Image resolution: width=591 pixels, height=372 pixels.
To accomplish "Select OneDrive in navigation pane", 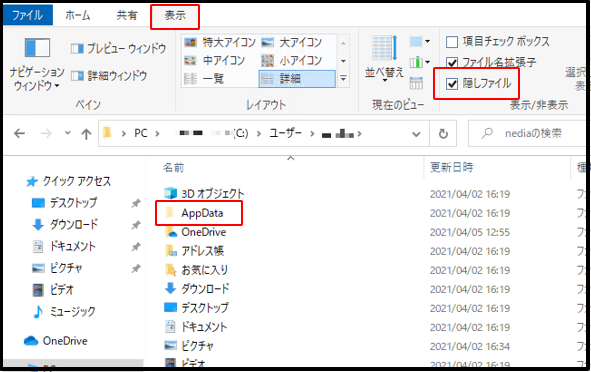I will click(55, 341).
